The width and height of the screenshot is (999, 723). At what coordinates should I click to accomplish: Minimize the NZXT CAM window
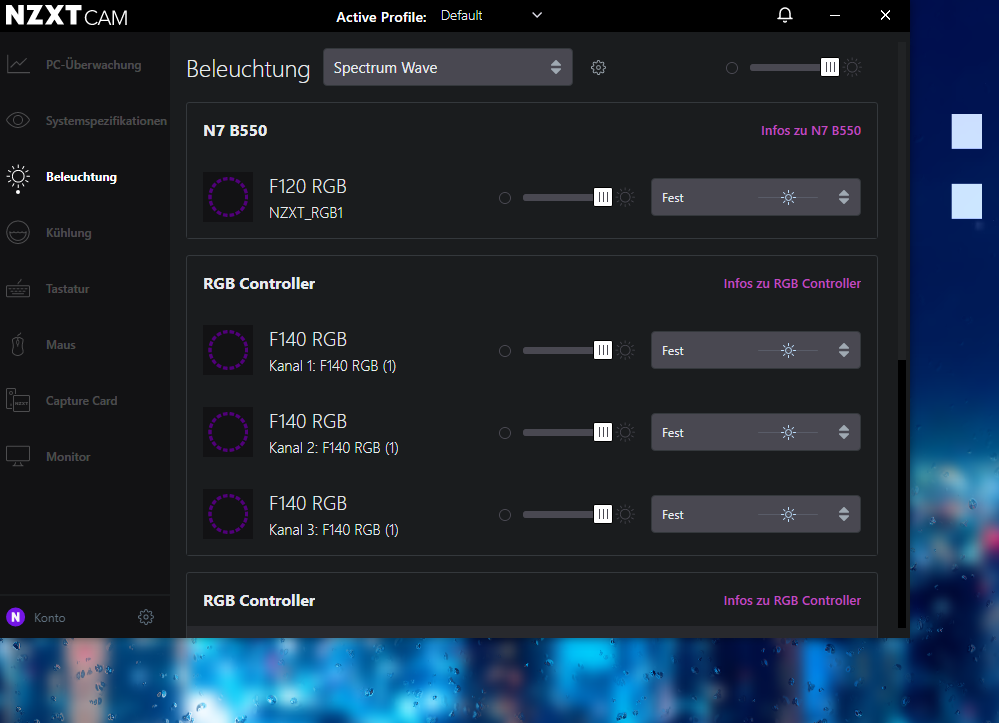point(835,15)
